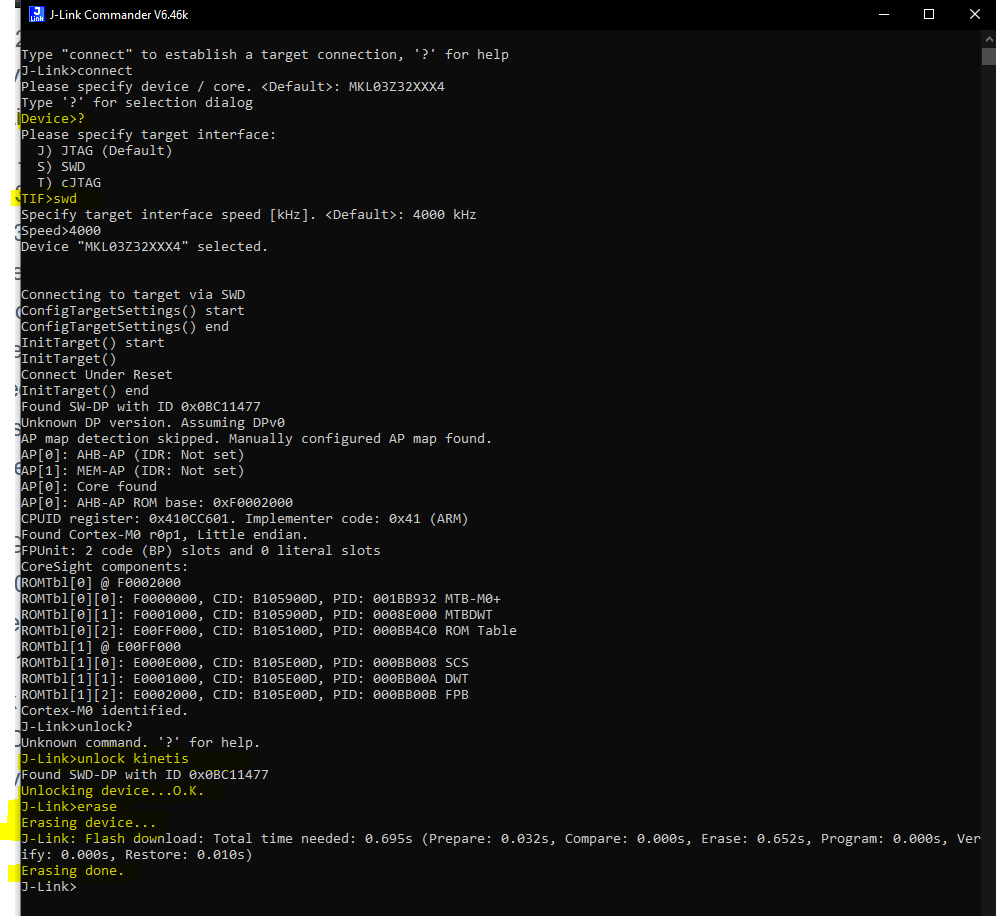Screen dimensions: 996x916
Task: Click the scrollbar up arrow
Action: 988,39
